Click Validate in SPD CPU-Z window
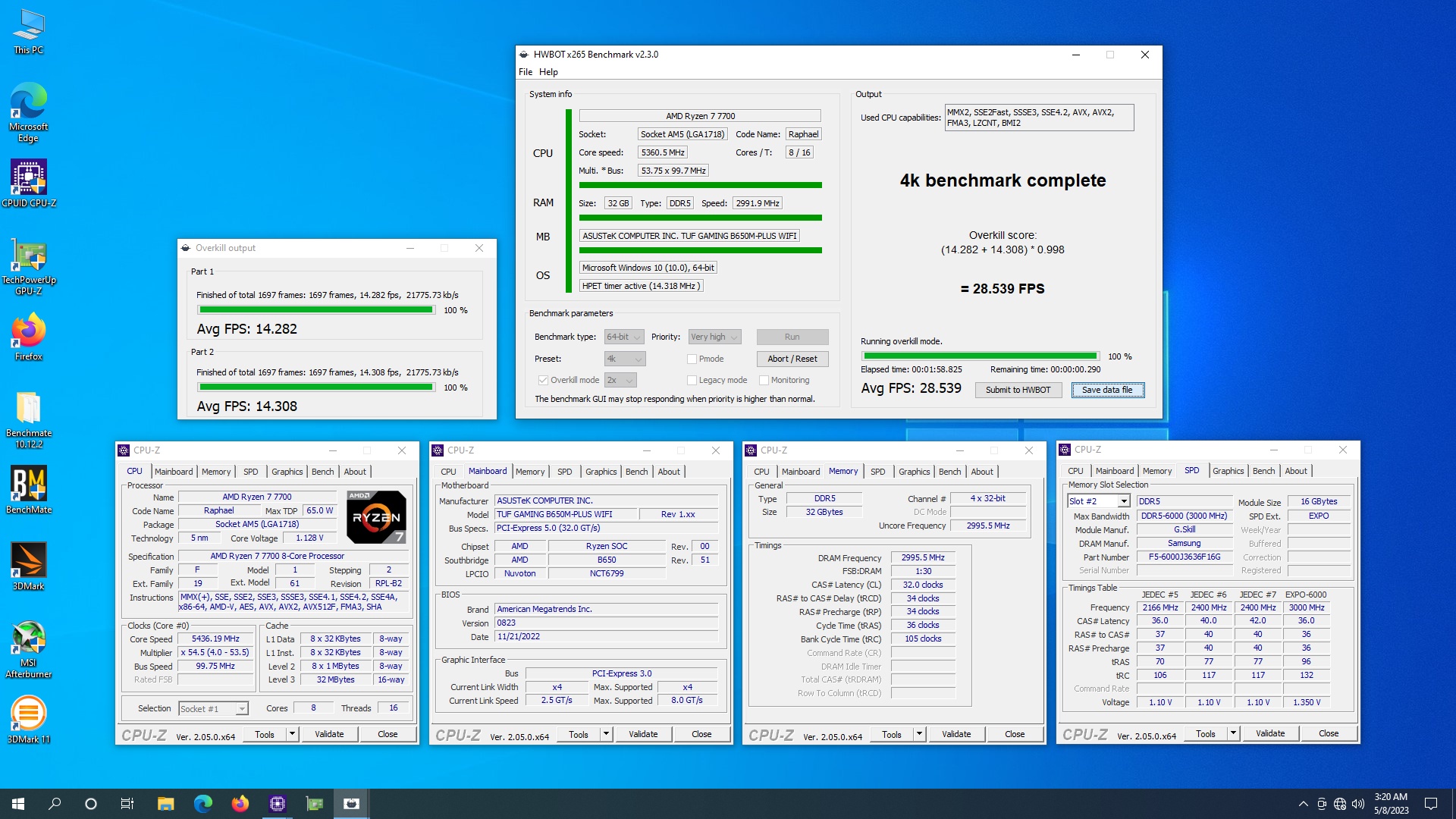 click(x=1270, y=733)
